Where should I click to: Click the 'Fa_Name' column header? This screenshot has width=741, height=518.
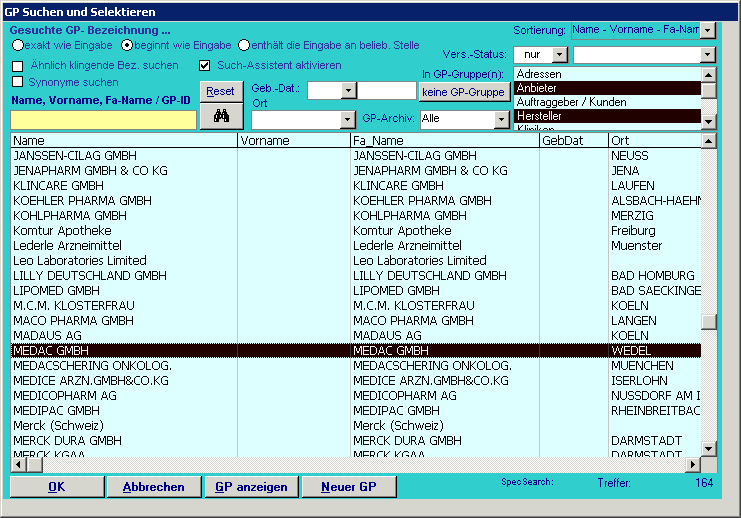tap(445, 140)
